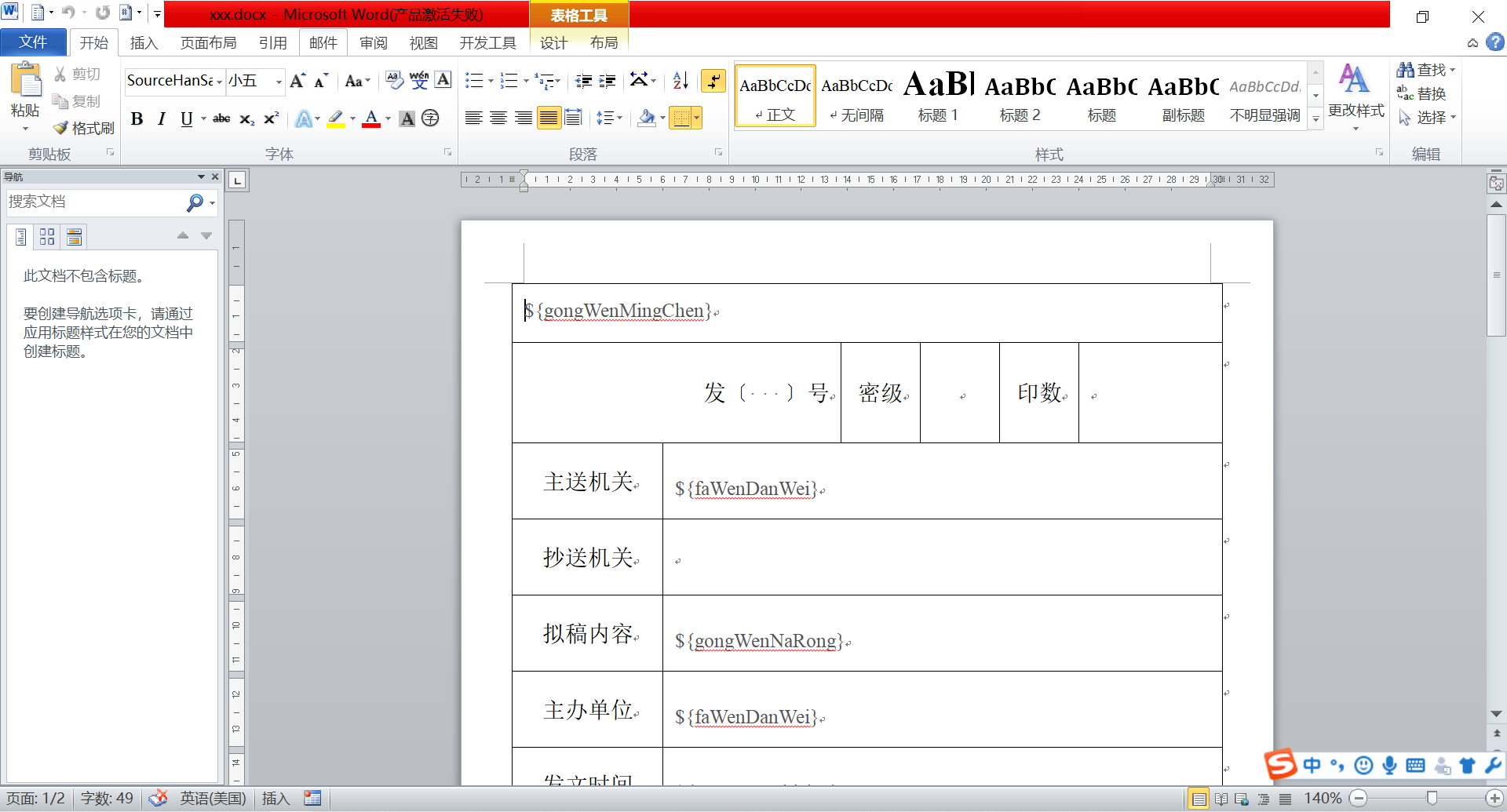1507x812 pixels.
Task: Open the Bullets list dropdown
Action: 491,81
